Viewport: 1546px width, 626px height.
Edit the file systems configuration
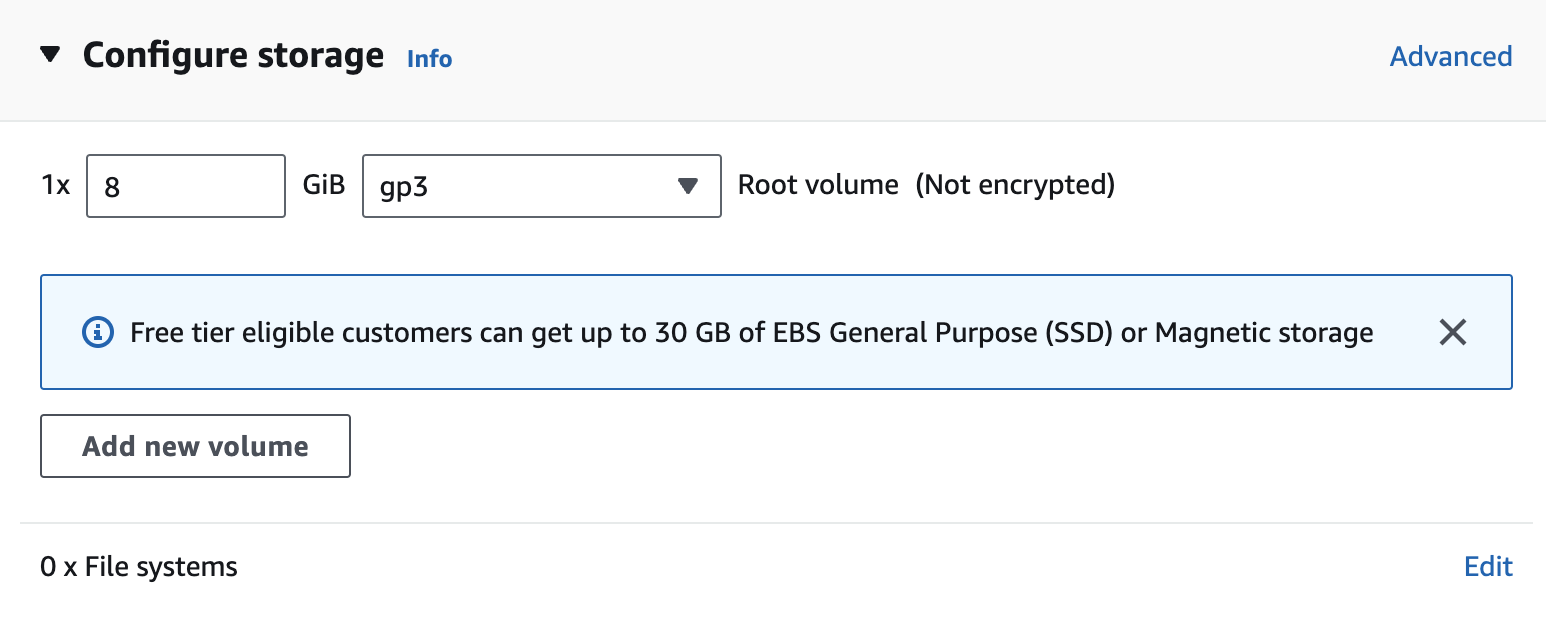[x=1488, y=567]
